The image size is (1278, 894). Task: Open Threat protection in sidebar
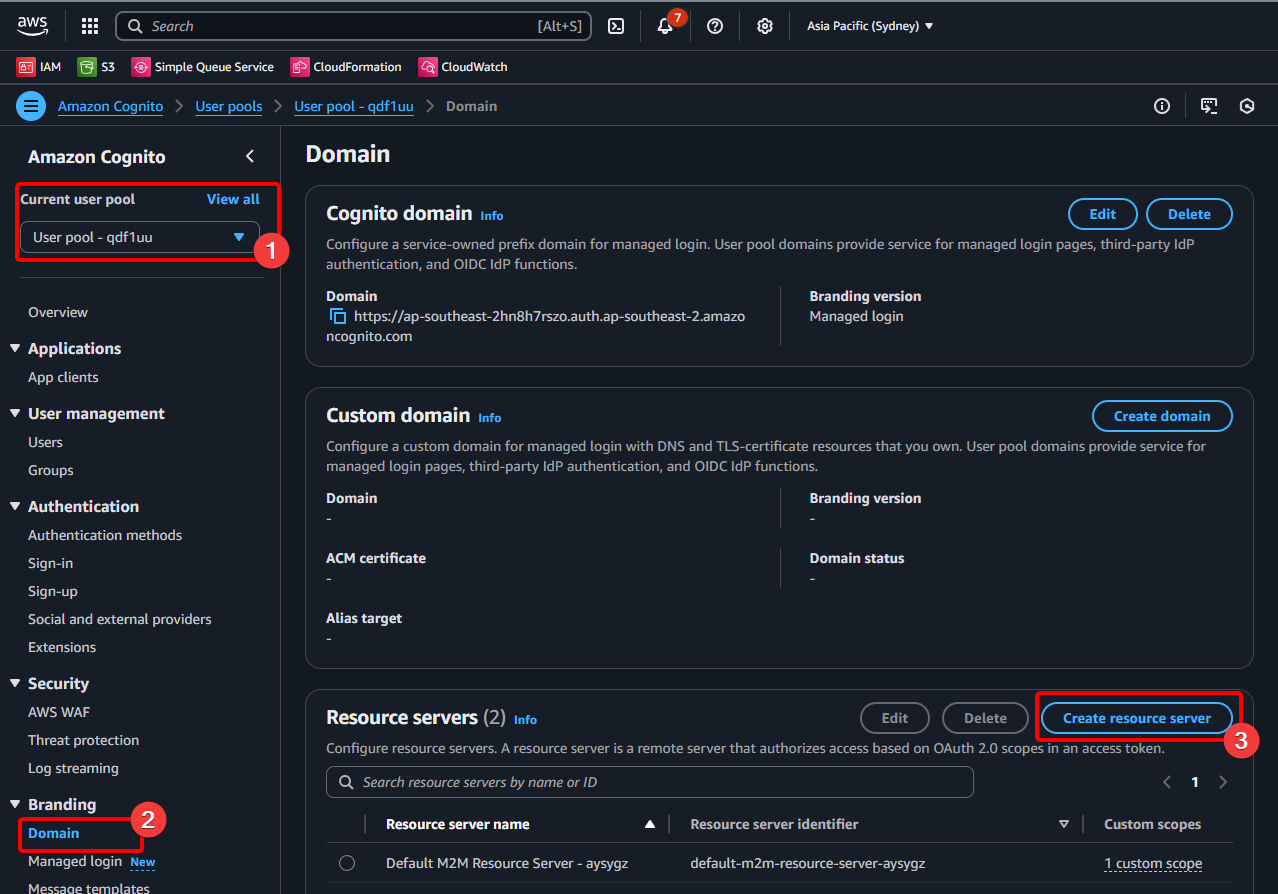tap(83, 740)
